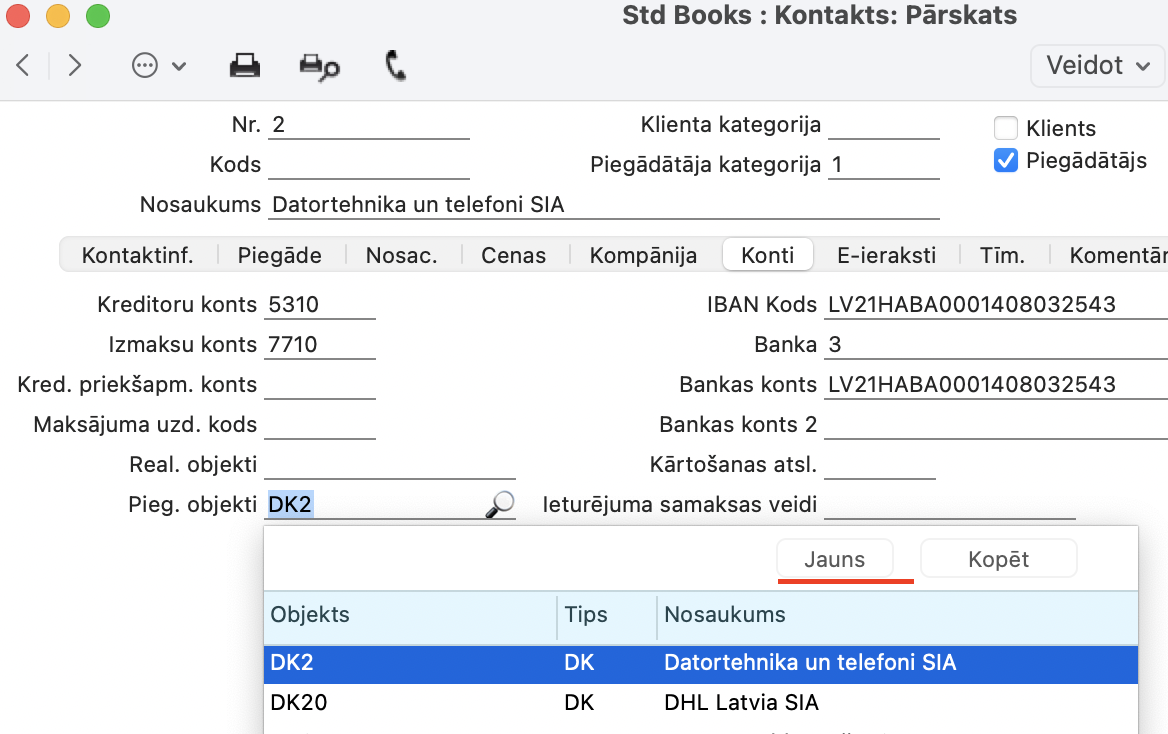Click the magnifier in Pieg. objekti field
Image resolution: width=1168 pixels, height=734 pixels.
pyautogui.click(x=499, y=505)
